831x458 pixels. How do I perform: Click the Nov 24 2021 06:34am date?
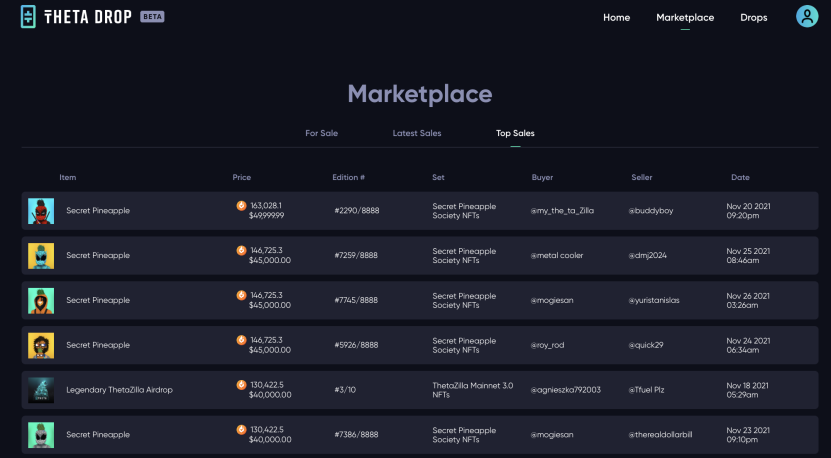748,345
